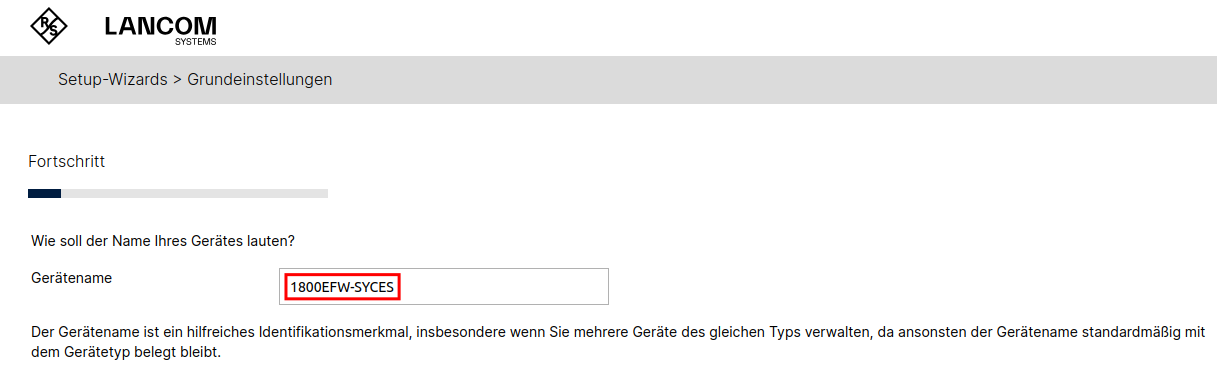Click the Fortschritt heading

[x=66, y=161]
